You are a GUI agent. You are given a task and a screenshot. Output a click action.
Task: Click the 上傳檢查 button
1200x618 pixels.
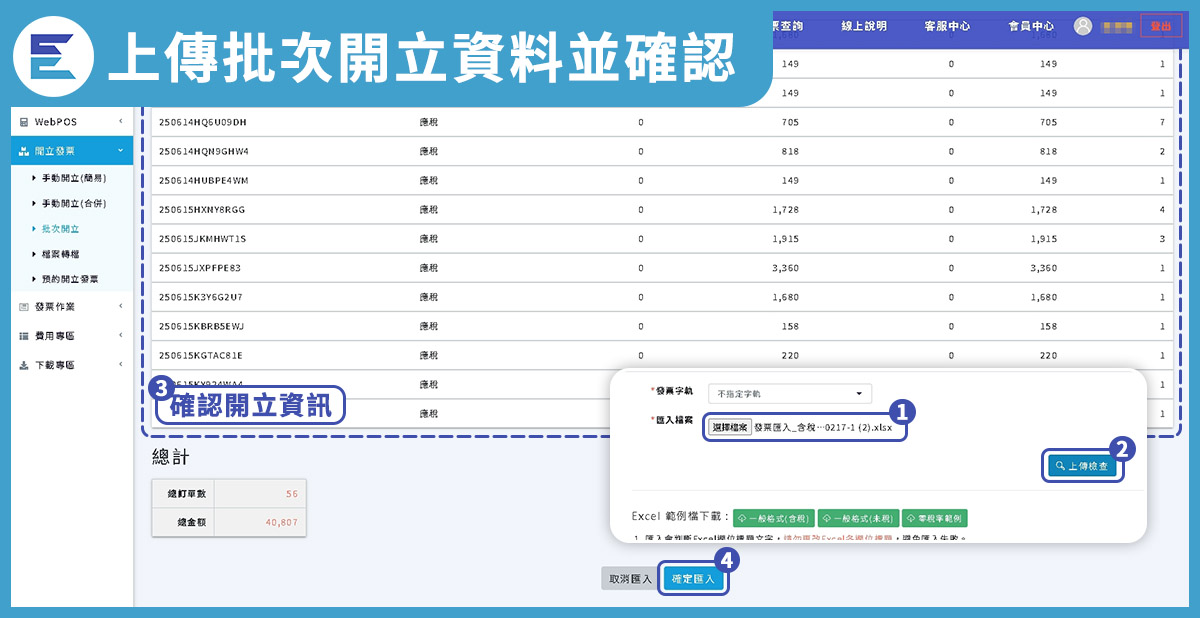(1080, 466)
